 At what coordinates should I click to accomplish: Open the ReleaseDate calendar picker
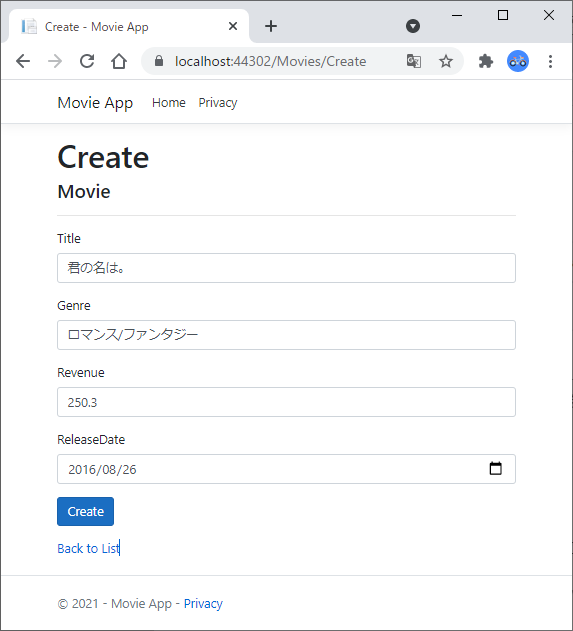(495, 468)
